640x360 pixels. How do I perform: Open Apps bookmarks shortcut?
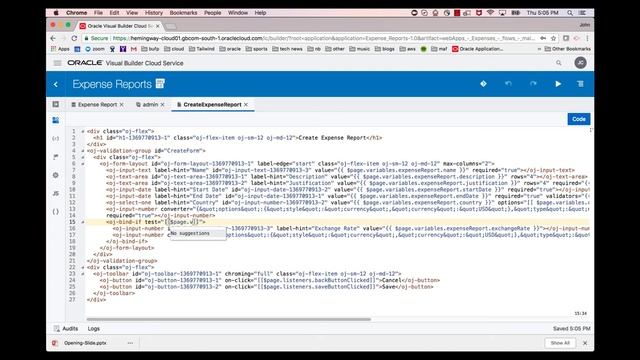60,49
